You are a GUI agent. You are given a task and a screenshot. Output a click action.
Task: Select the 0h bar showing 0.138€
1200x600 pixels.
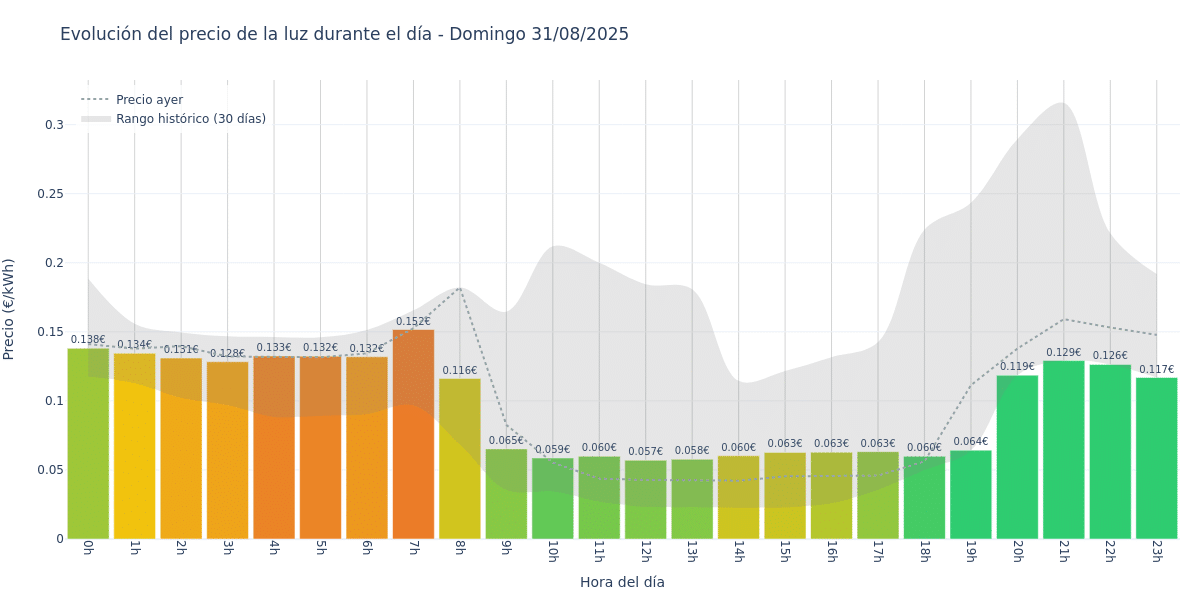click(88, 444)
